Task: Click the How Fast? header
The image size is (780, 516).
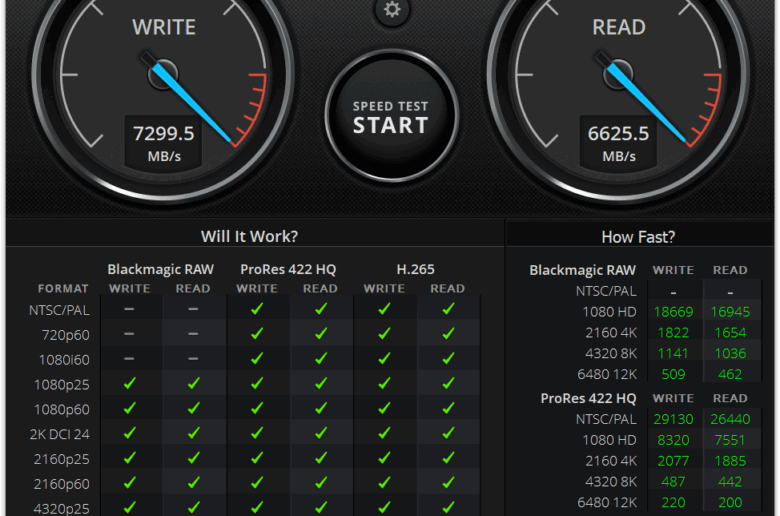Action: point(638,237)
